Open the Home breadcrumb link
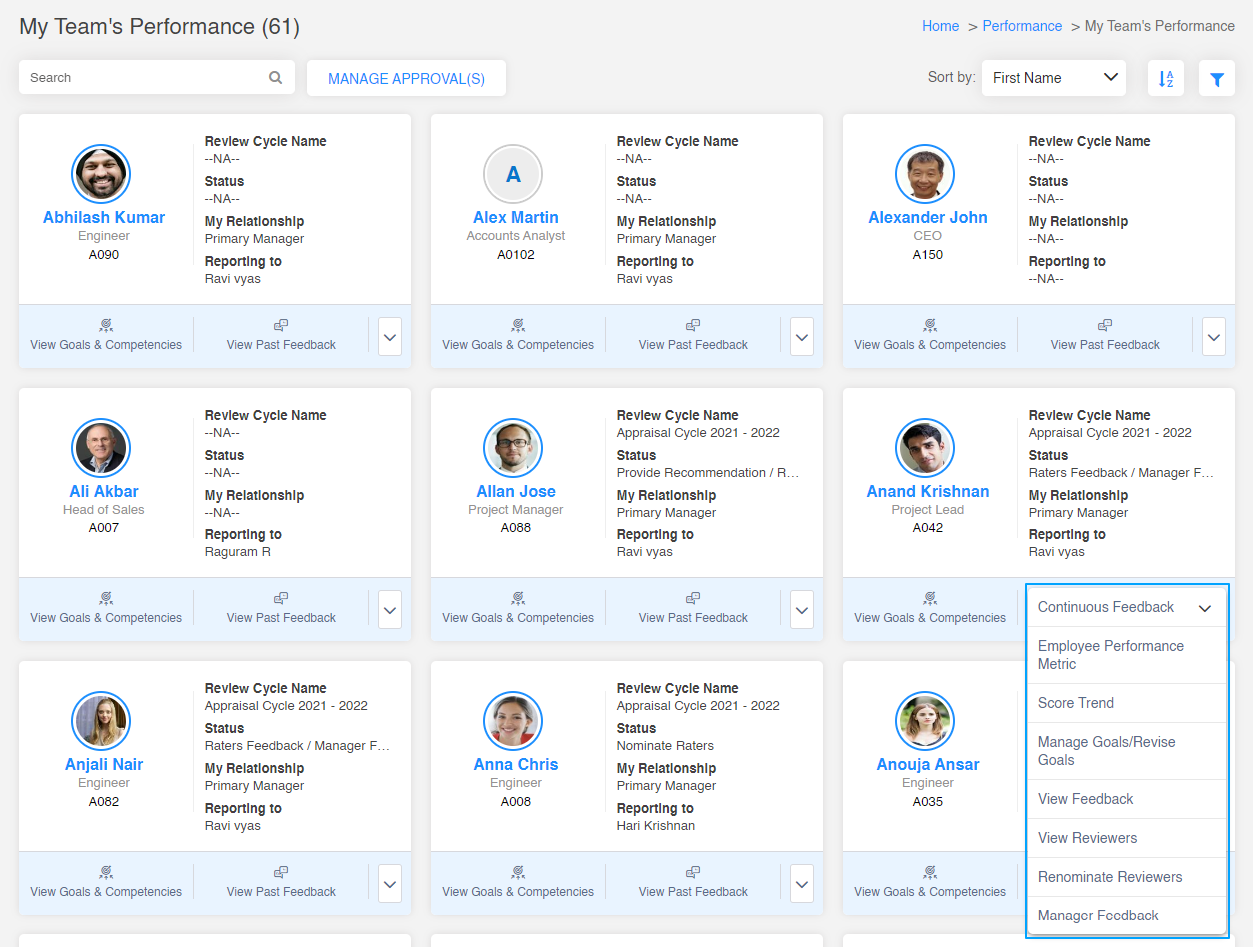 point(939,25)
